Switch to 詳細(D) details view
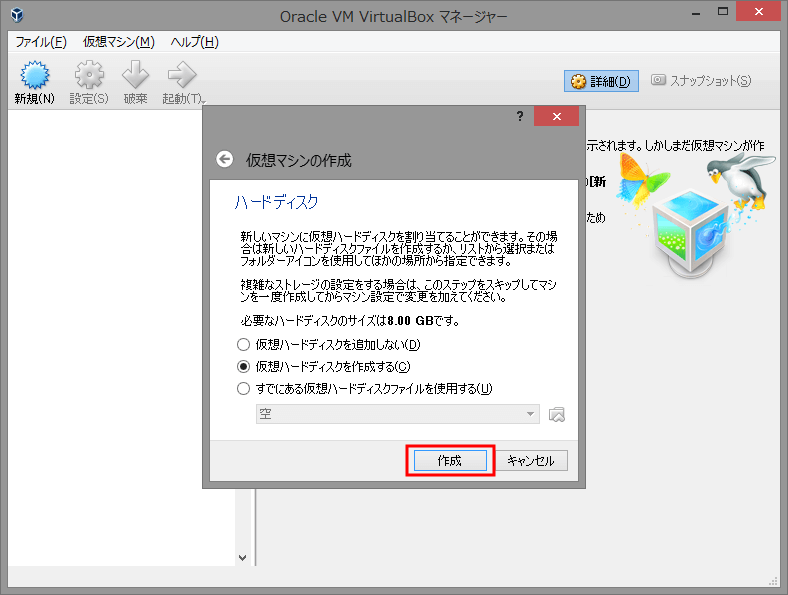 click(601, 81)
